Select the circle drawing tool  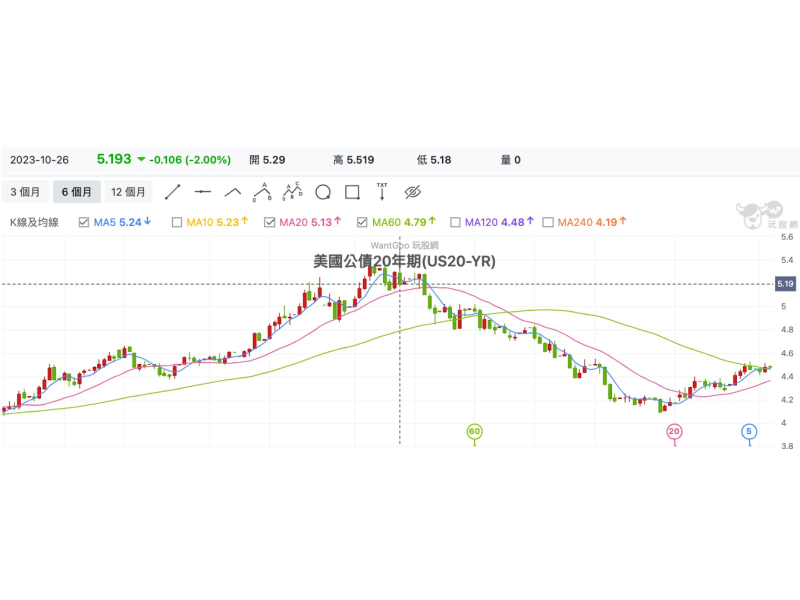click(x=323, y=192)
